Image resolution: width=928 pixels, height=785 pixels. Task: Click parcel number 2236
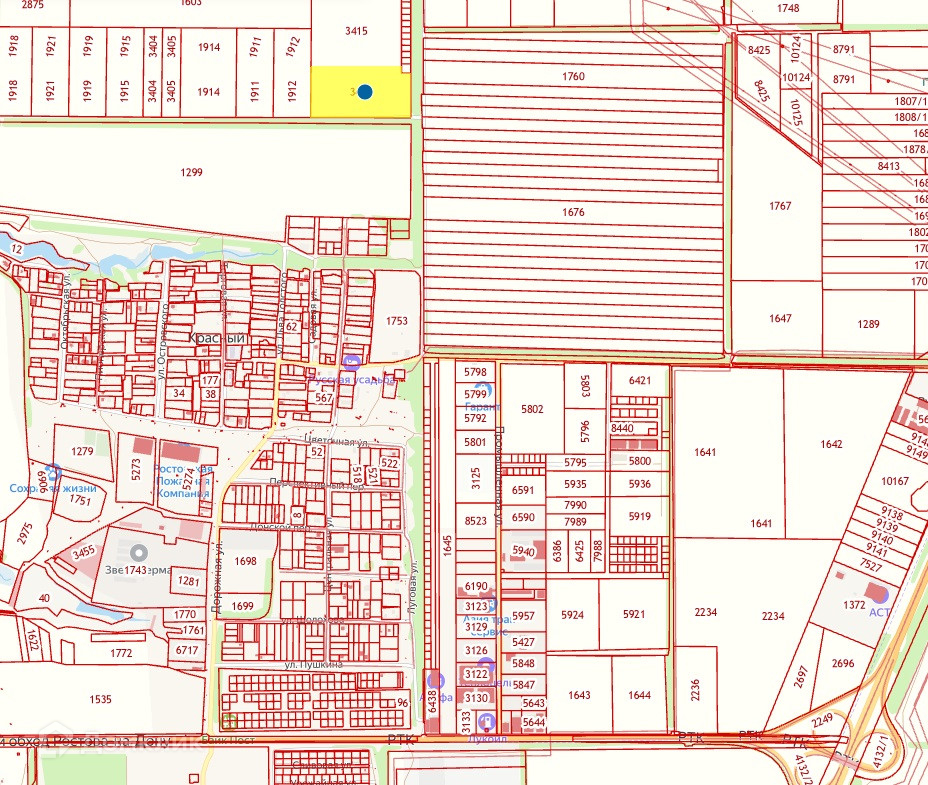695,690
